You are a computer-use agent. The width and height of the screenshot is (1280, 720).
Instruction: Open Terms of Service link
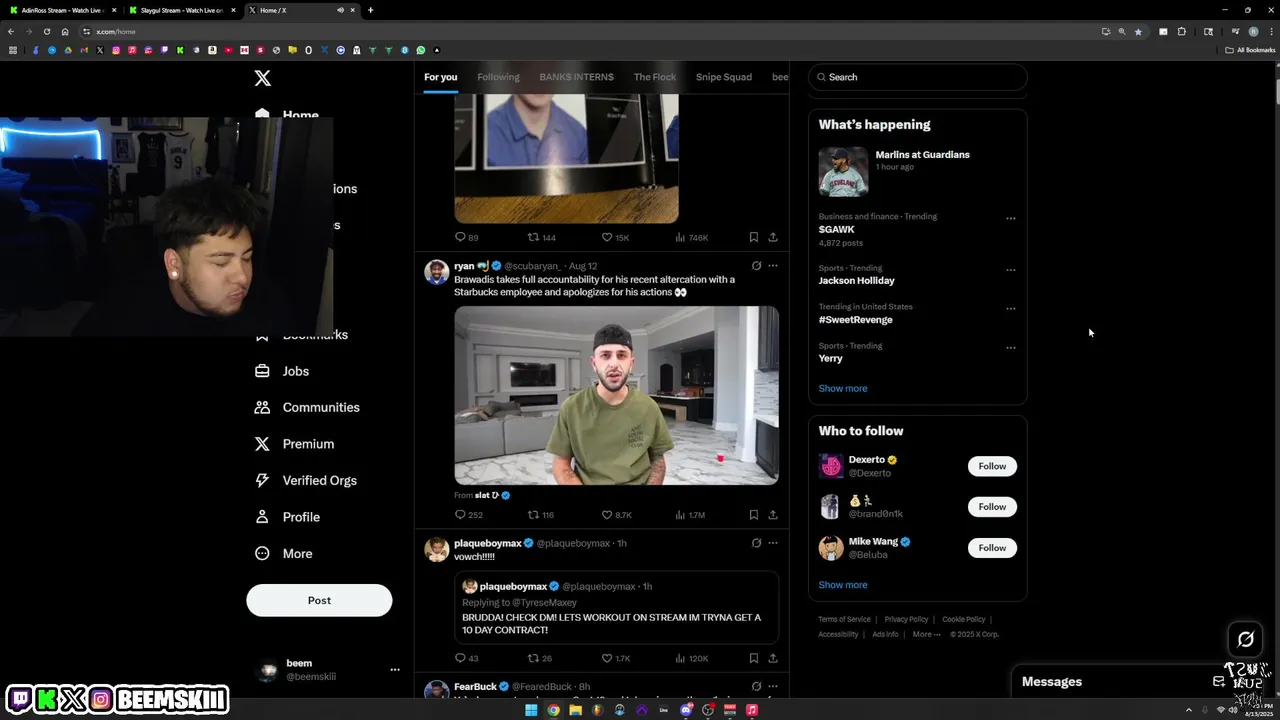[844, 619]
